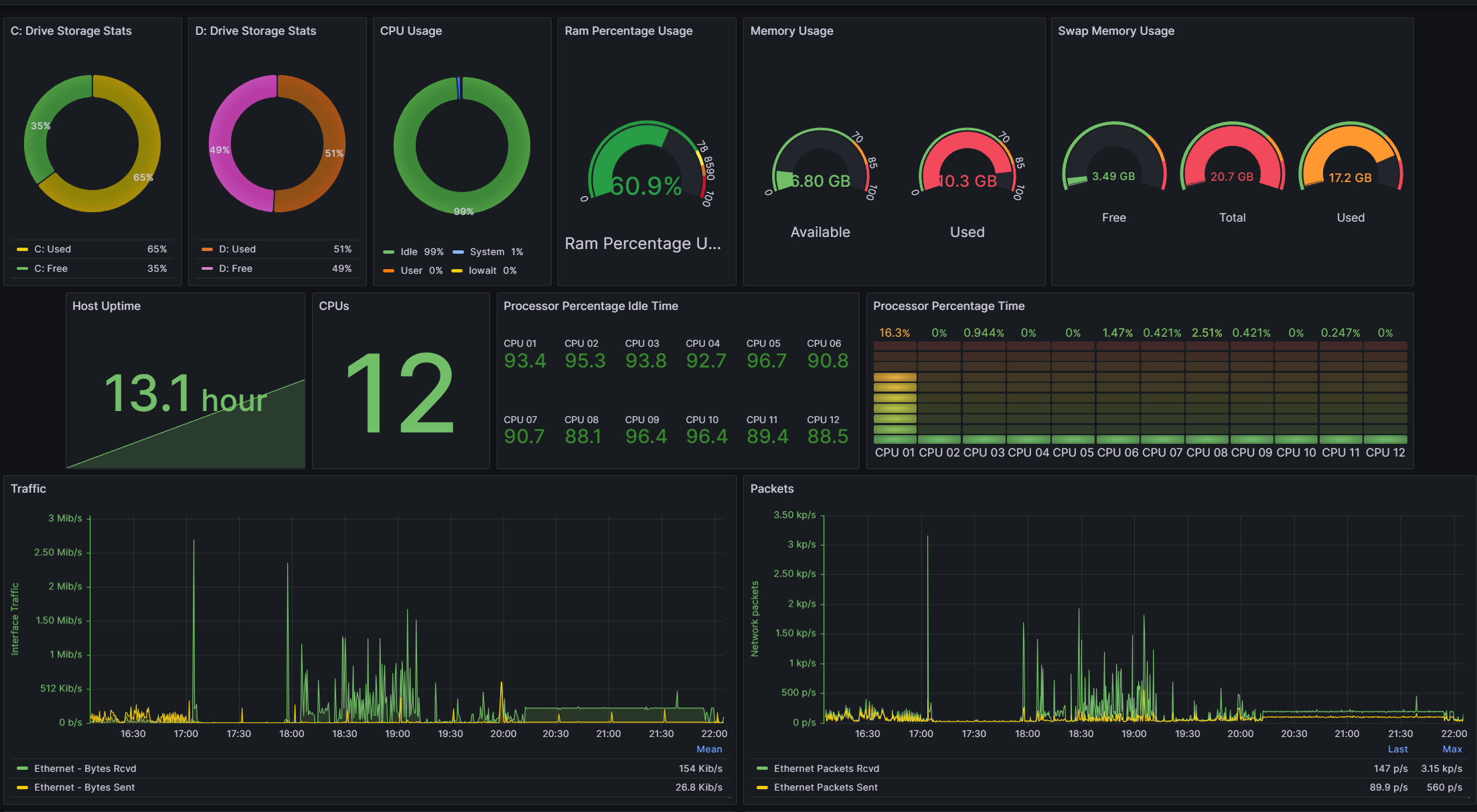Viewport: 1477px width, 812px height.
Task: Sort the Packets legend by Last
Action: click(x=1397, y=749)
